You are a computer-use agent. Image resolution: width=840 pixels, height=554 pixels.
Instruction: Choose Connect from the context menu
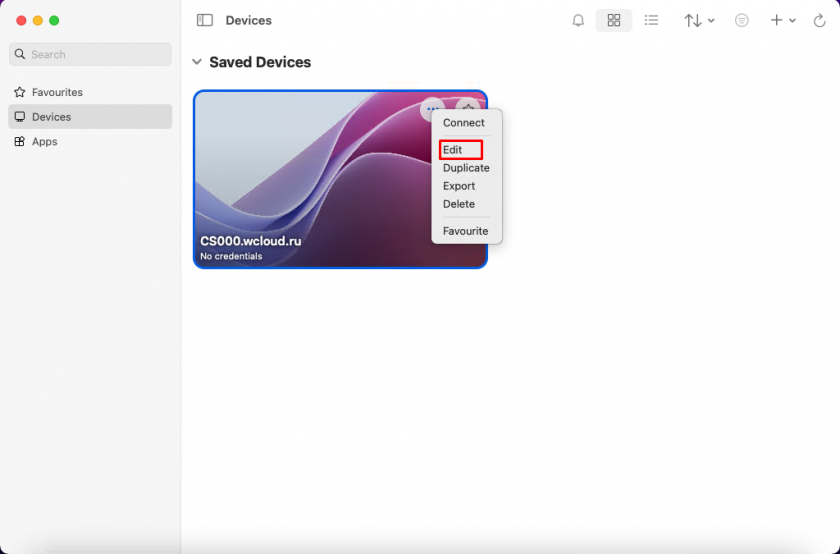(464, 123)
